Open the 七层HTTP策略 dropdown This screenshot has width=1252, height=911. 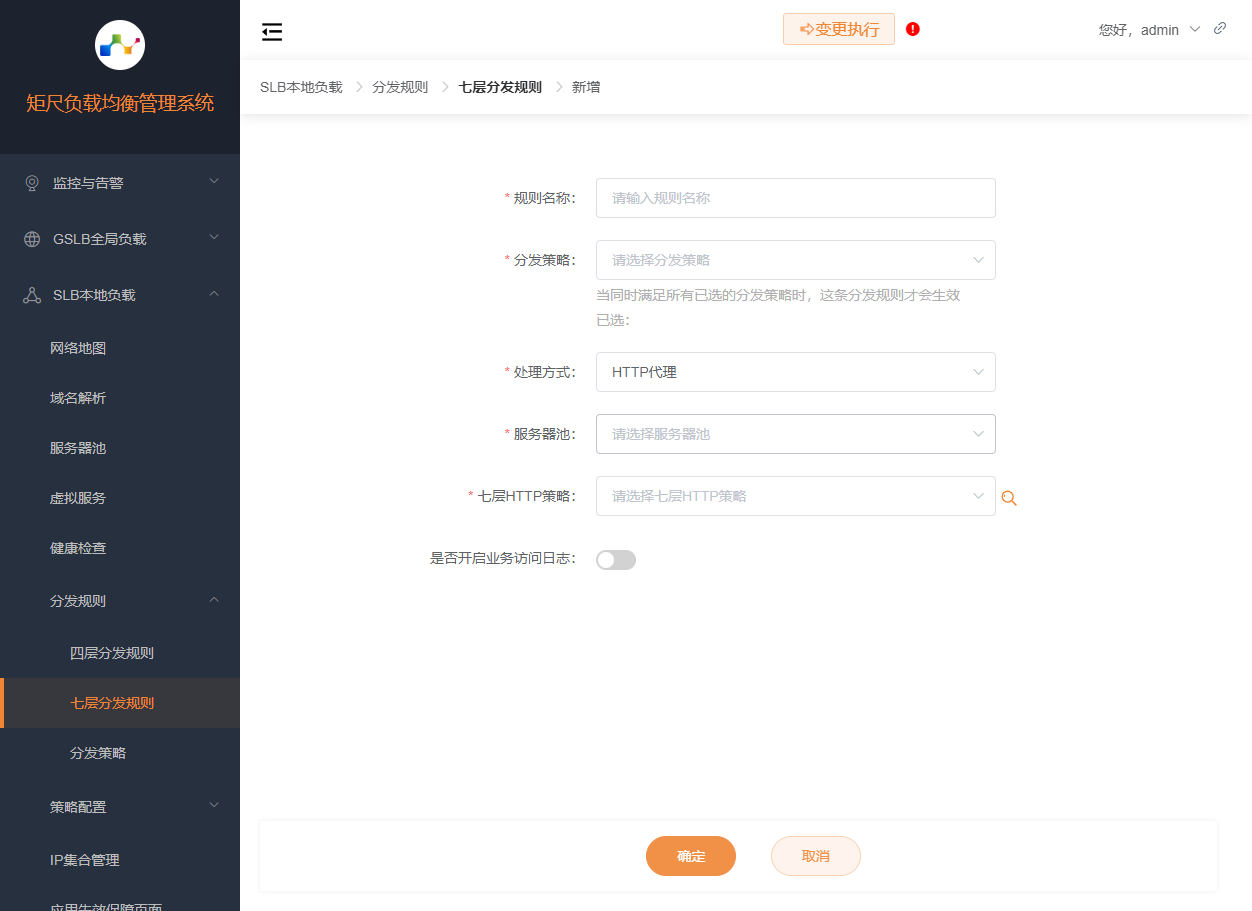coord(796,496)
